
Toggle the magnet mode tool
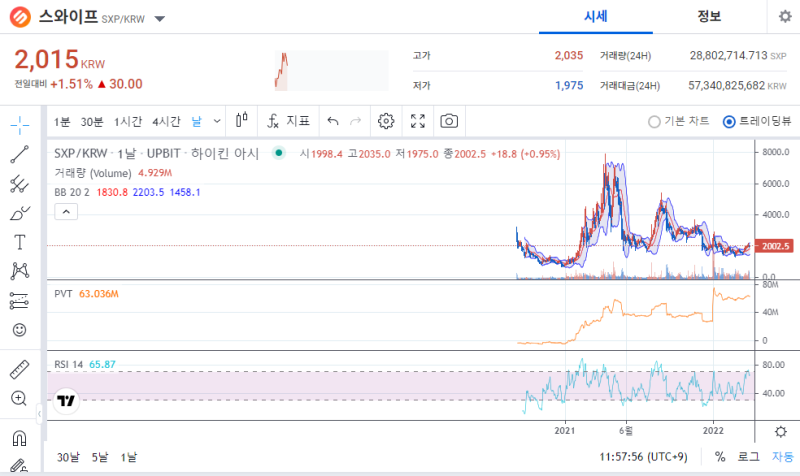(x=19, y=438)
